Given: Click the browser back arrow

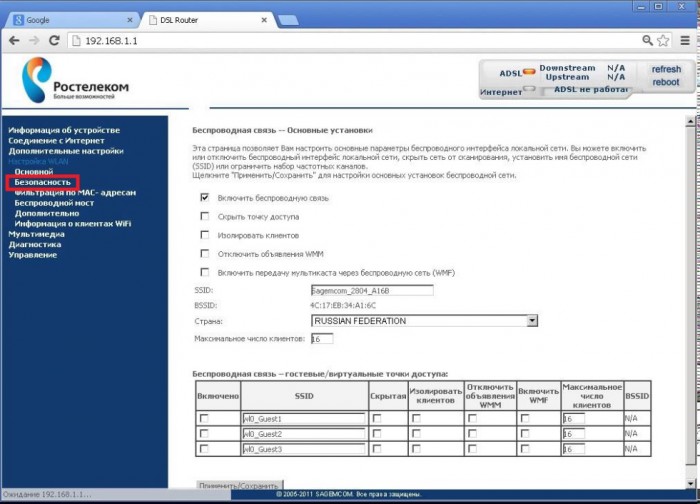Looking at the screenshot, I should click(14, 40).
